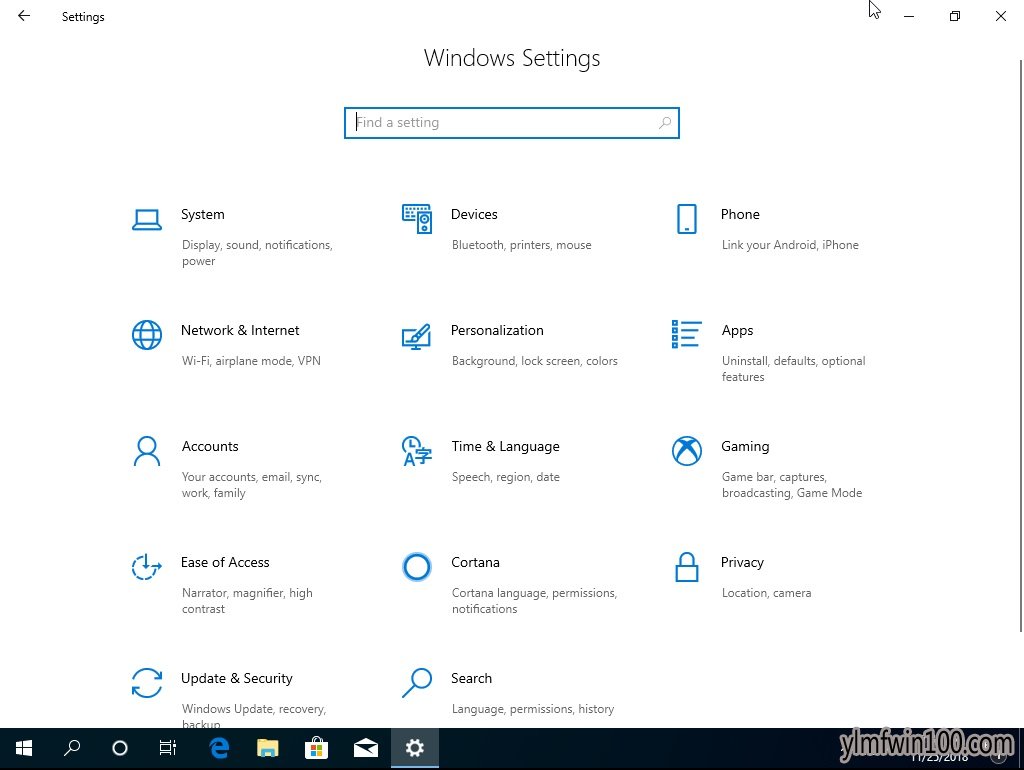The width and height of the screenshot is (1024, 770).
Task: Click the 'Display, sound, notifications, power' description
Action: tap(257, 253)
